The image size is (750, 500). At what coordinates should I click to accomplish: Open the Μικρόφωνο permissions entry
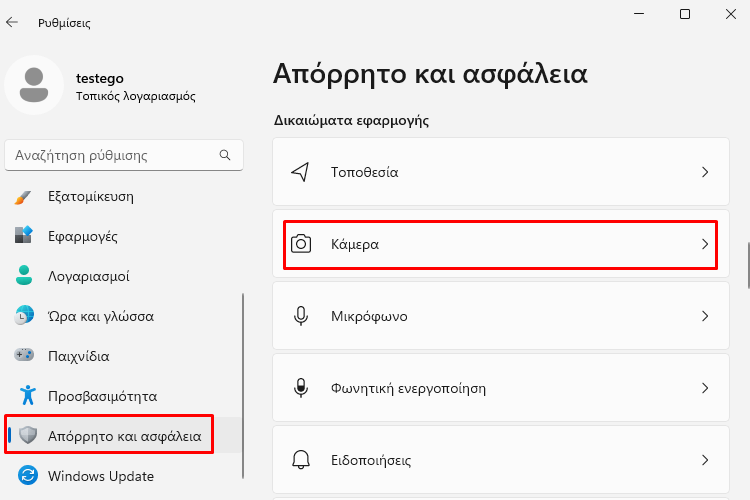point(501,316)
